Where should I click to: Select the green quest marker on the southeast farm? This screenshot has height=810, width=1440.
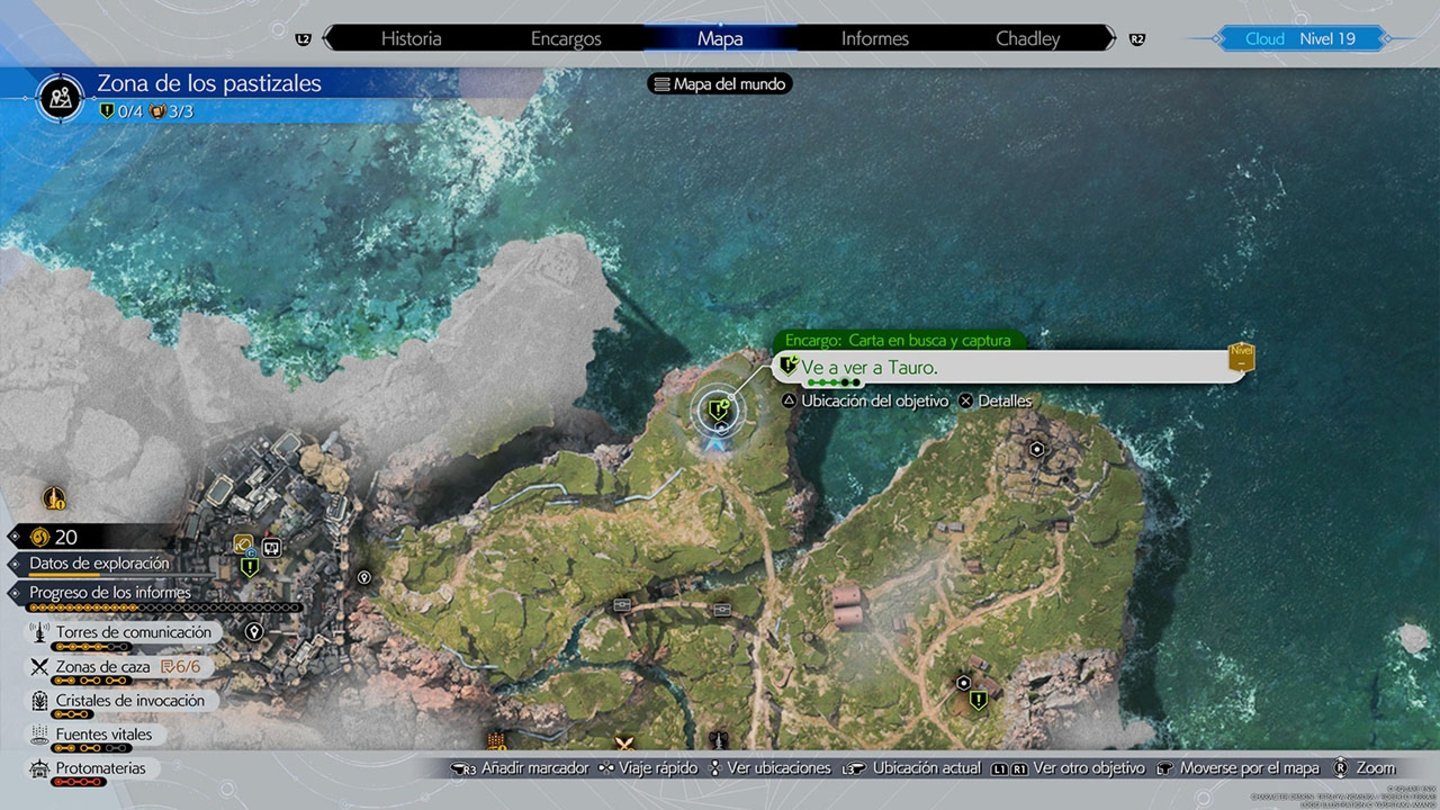coord(979,700)
